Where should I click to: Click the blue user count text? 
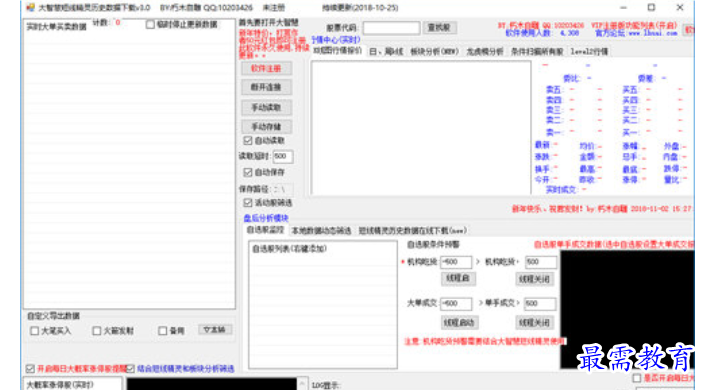[x=542, y=33]
